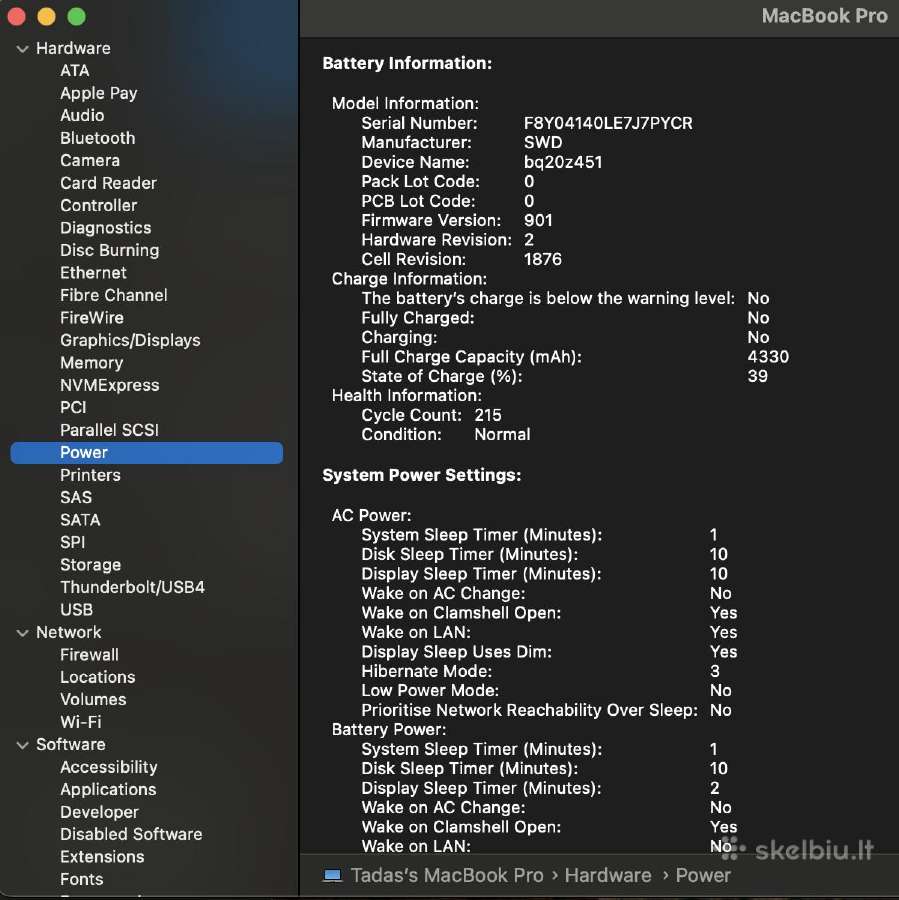
Task: Select SPI in the sidebar
Action: [x=72, y=542]
